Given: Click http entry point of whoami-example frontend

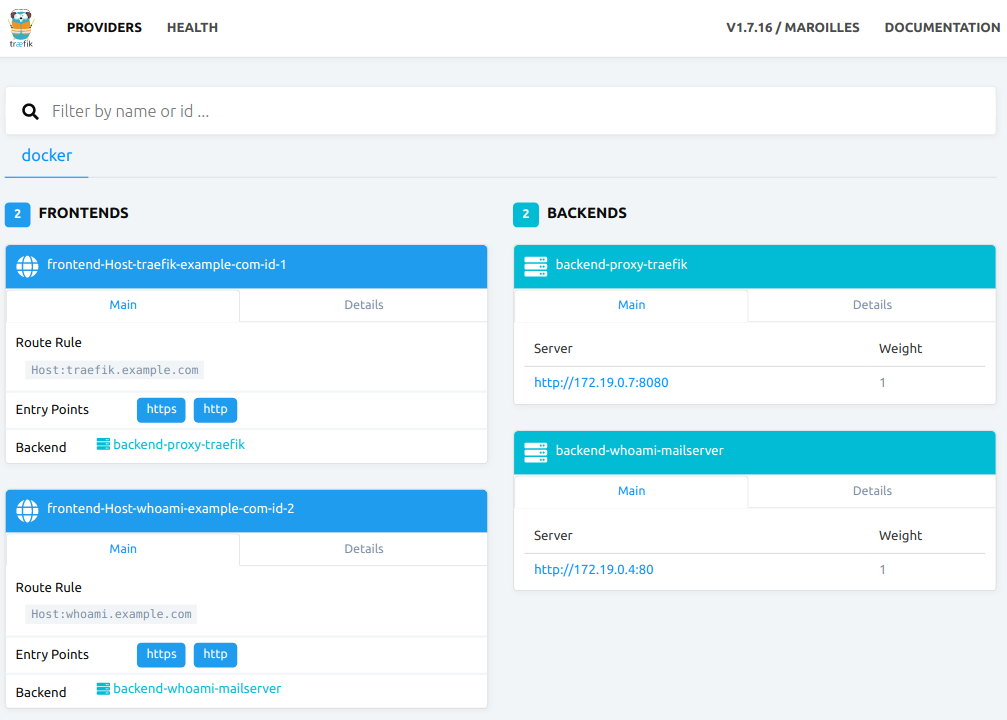Looking at the screenshot, I should click(x=215, y=654).
